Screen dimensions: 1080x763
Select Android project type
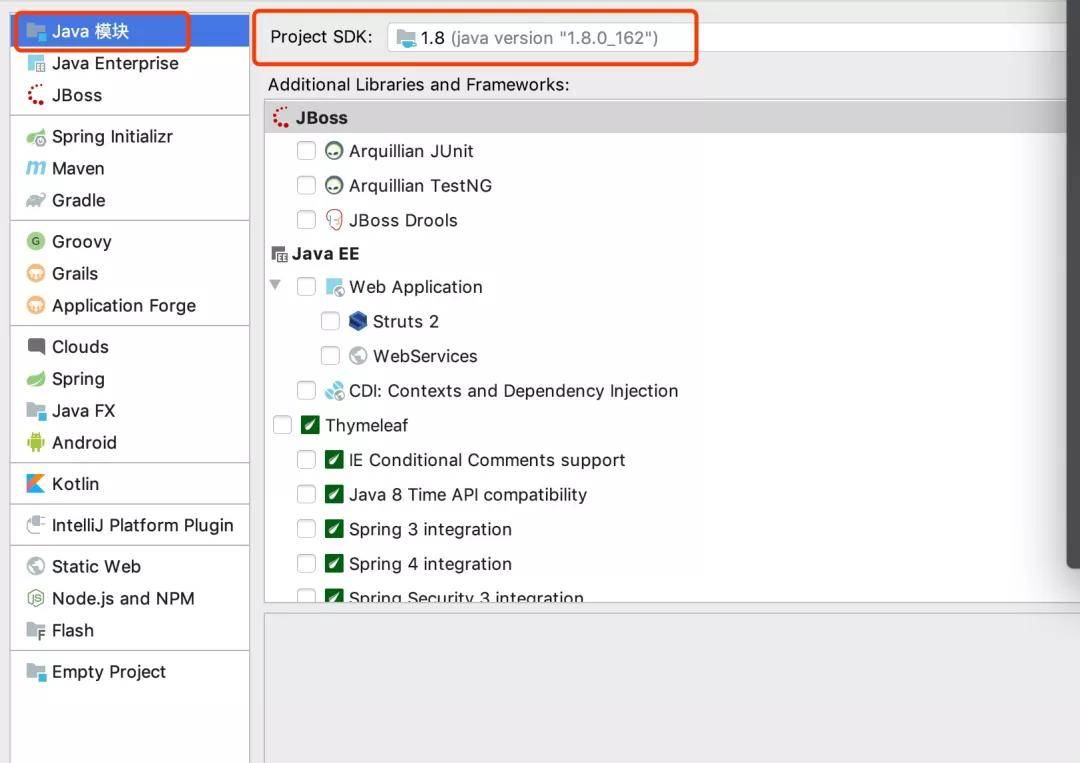tap(130, 442)
